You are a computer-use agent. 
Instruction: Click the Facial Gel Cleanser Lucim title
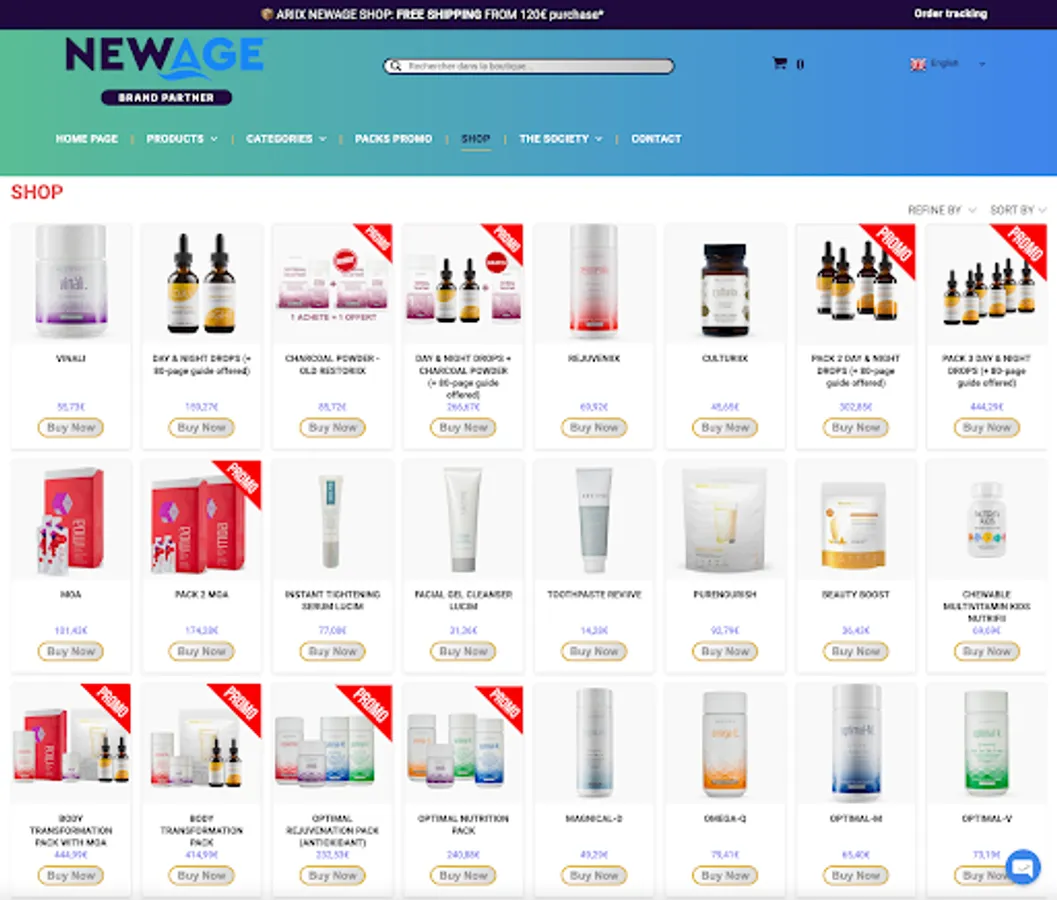click(463, 600)
